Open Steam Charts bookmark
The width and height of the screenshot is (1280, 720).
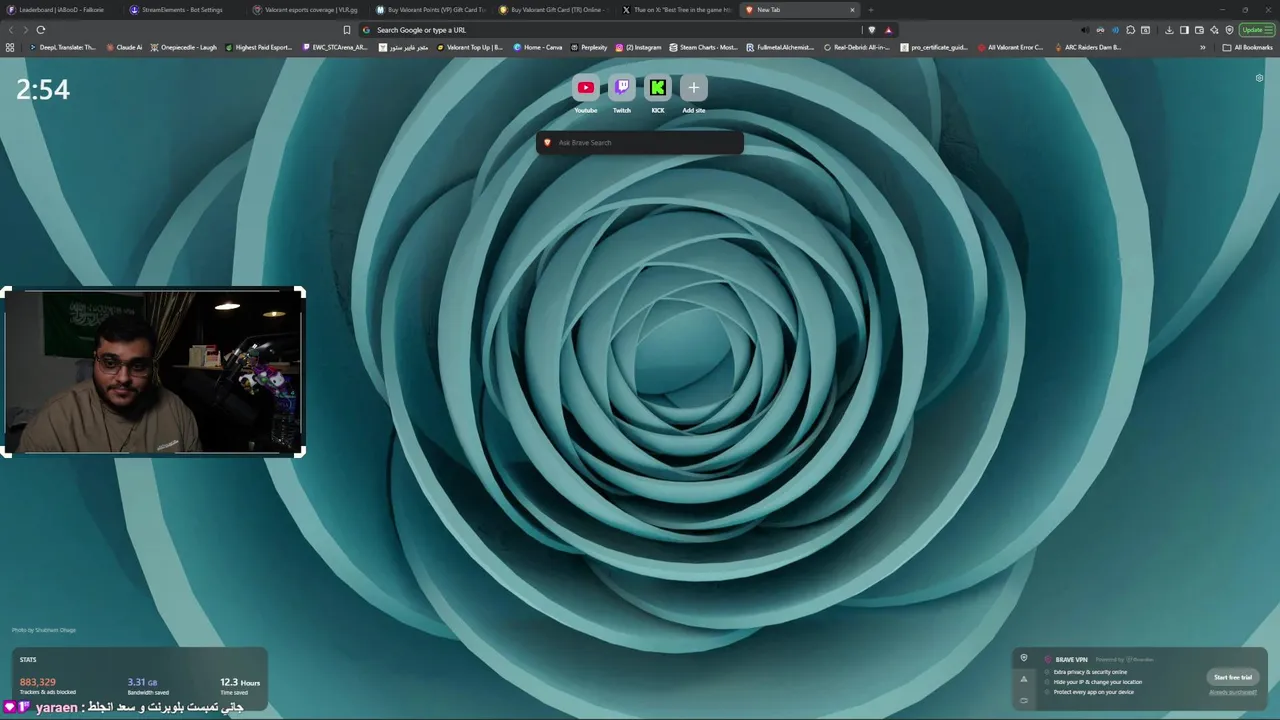tap(704, 47)
